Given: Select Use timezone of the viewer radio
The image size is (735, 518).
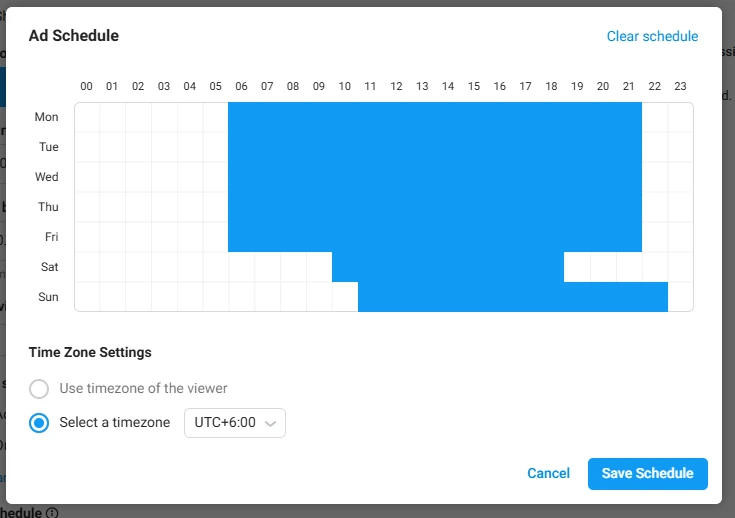Looking at the screenshot, I should [39, 389].
